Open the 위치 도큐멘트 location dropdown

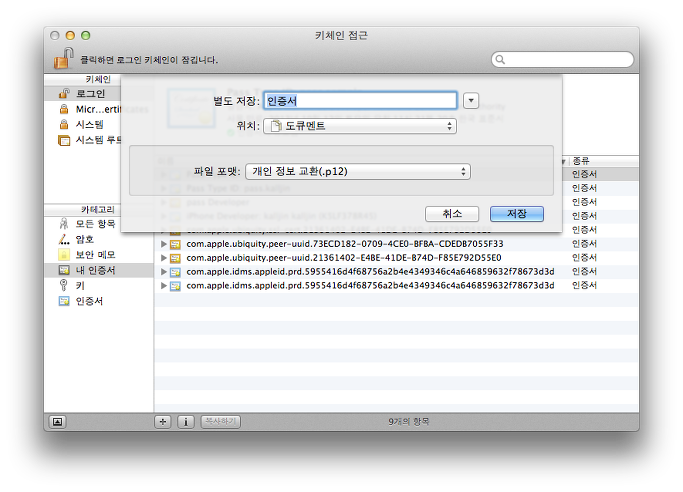360,126
